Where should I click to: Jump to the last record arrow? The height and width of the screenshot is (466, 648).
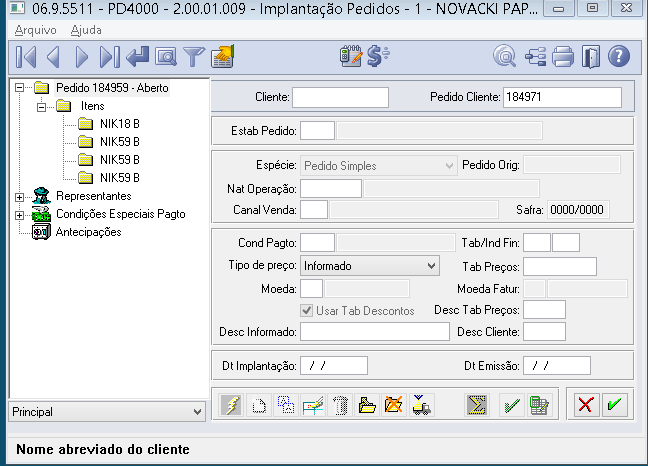click(110, 57)
